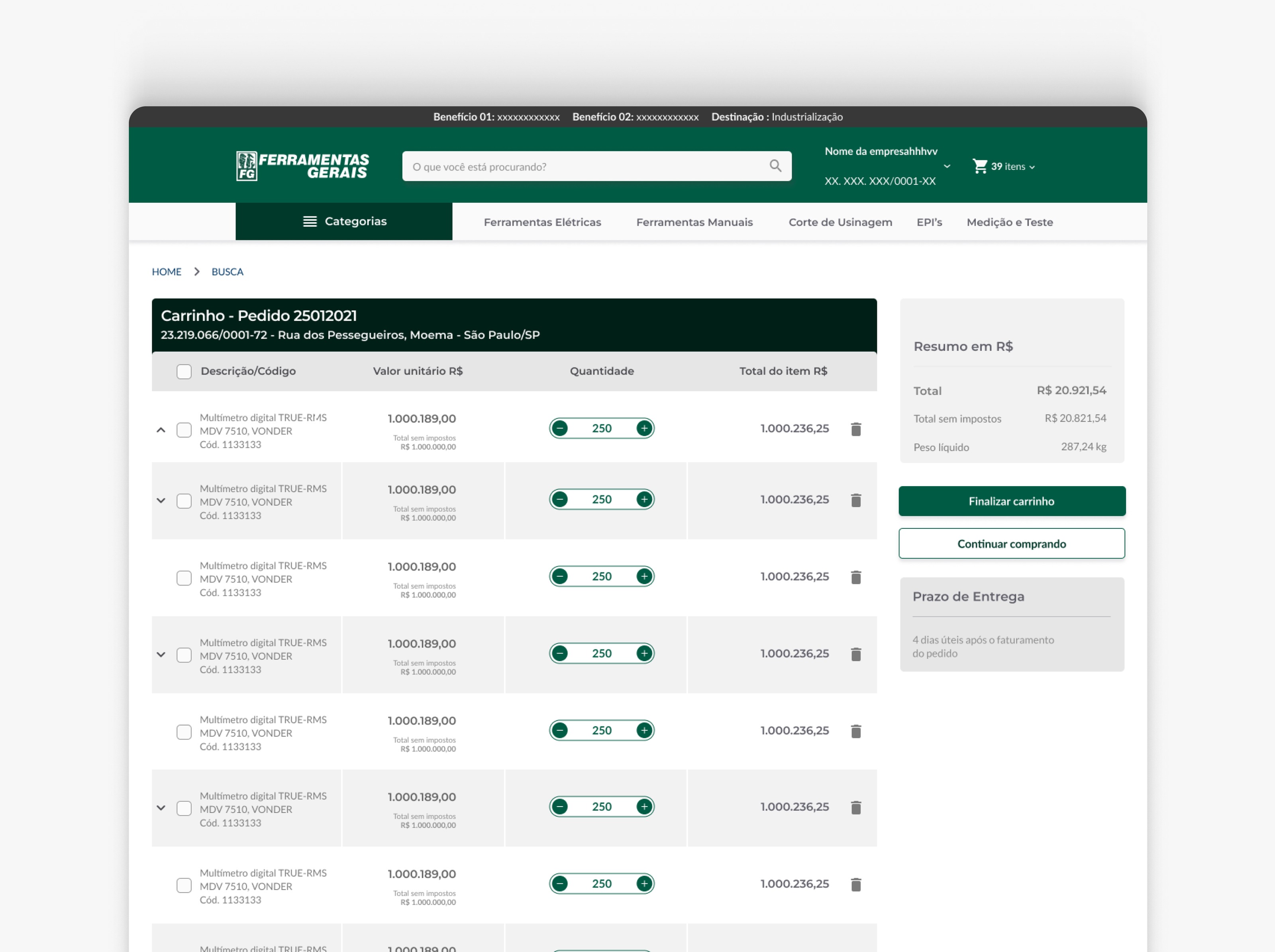The image size is (1275, 952).
Task: Open Medição e Teste category
Action: coord(1009,222)
